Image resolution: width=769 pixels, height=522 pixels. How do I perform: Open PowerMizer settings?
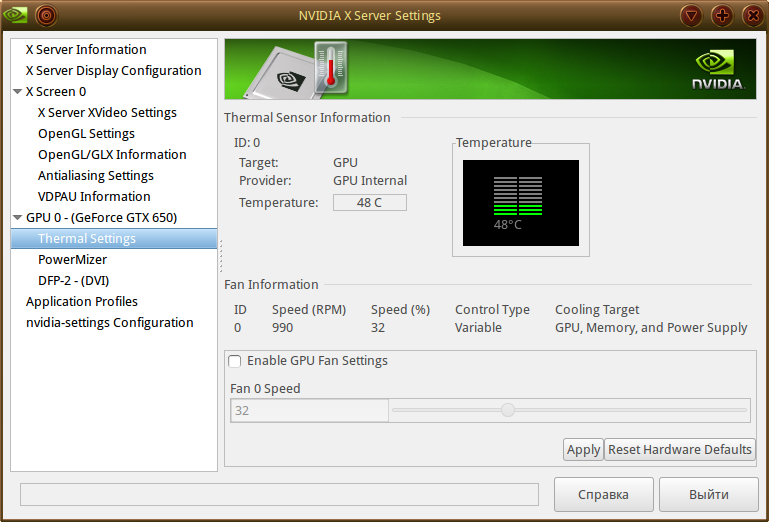(x=73, y=260)
